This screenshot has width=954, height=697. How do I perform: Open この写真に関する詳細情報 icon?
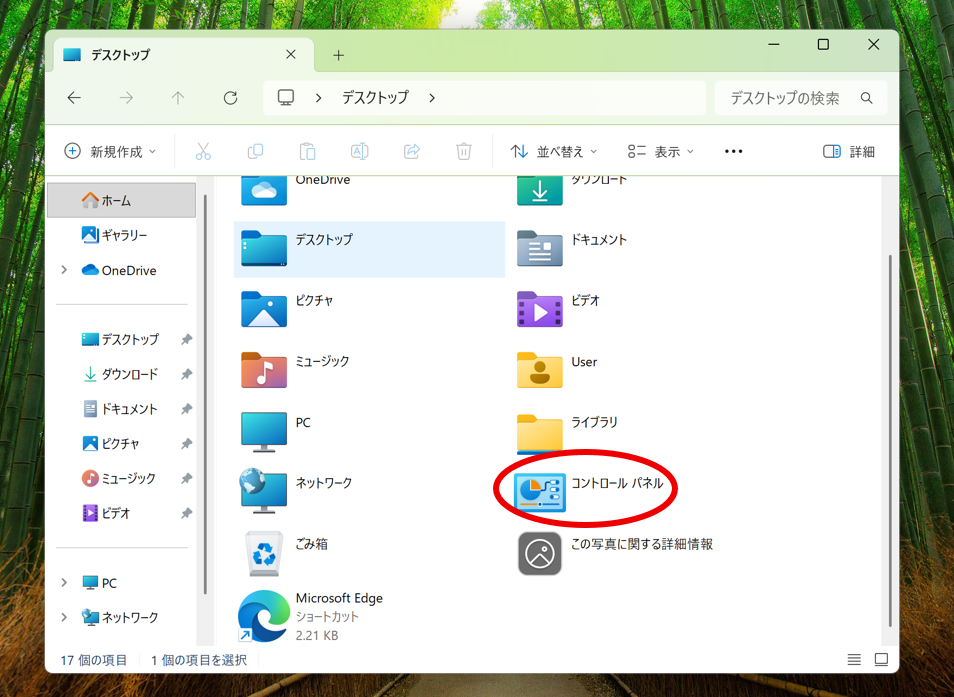coord(540,552)
